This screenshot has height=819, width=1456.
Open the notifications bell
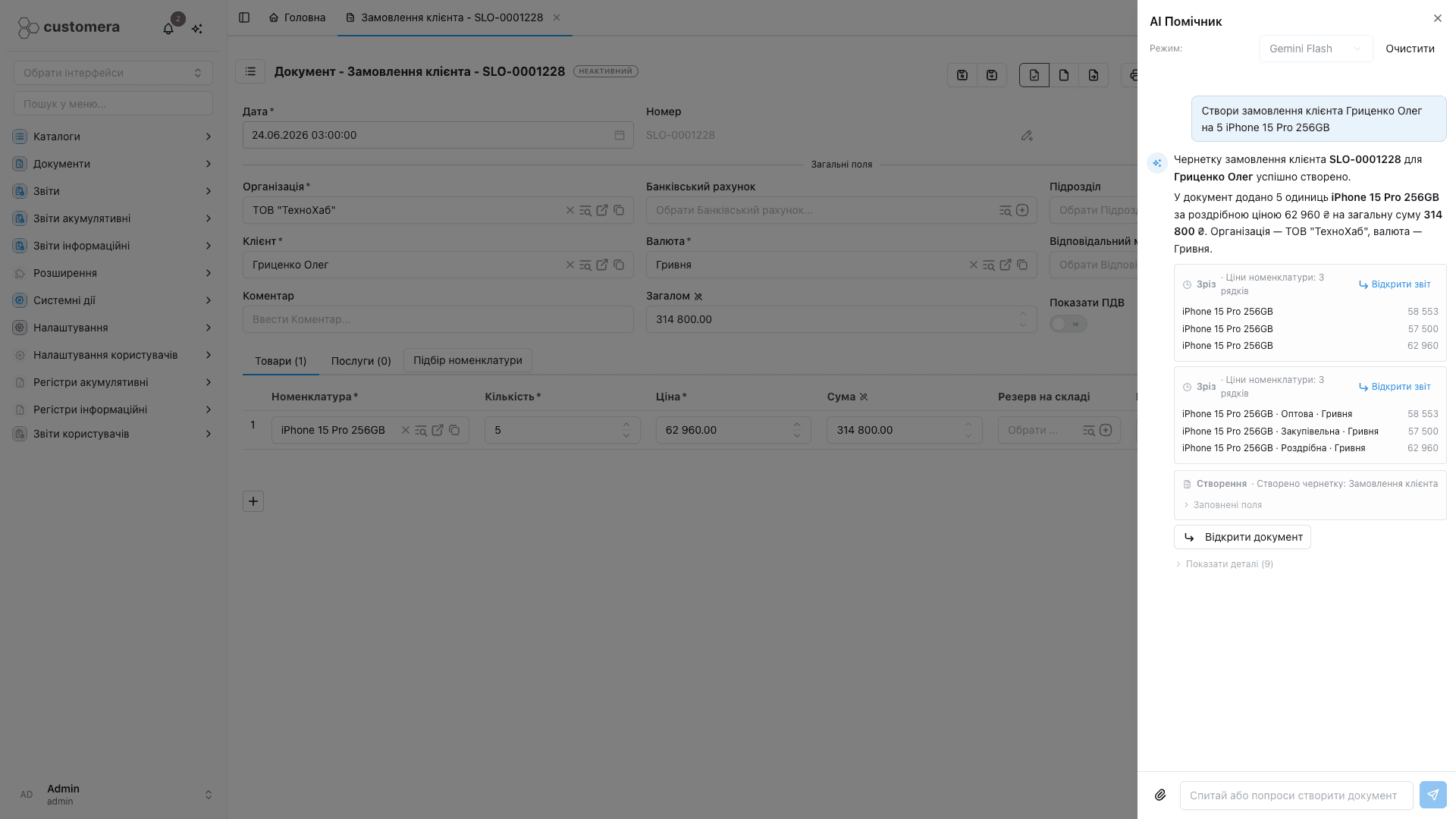(168, 28)
